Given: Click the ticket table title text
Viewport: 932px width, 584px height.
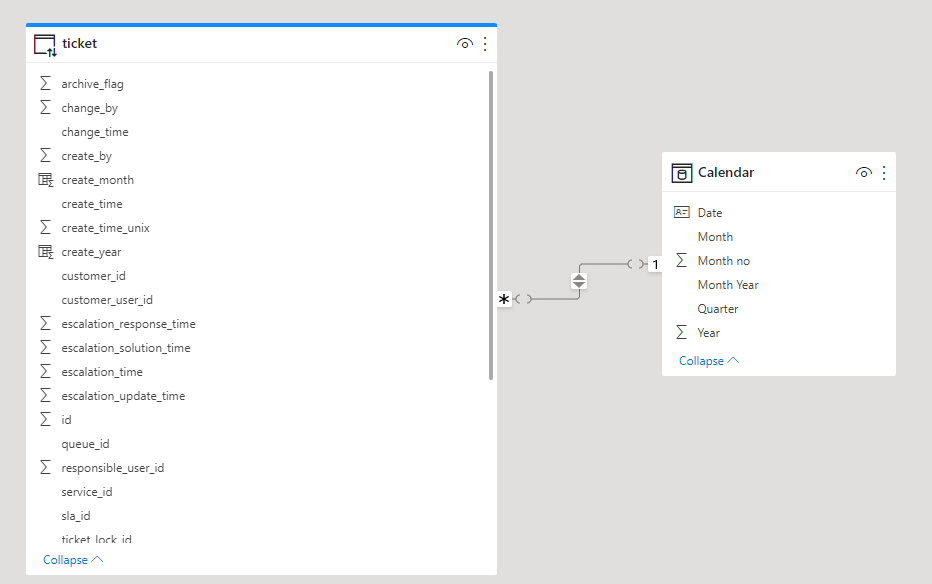Looking at the screenshot, I should pyautogui.click(x=79, y=43).
